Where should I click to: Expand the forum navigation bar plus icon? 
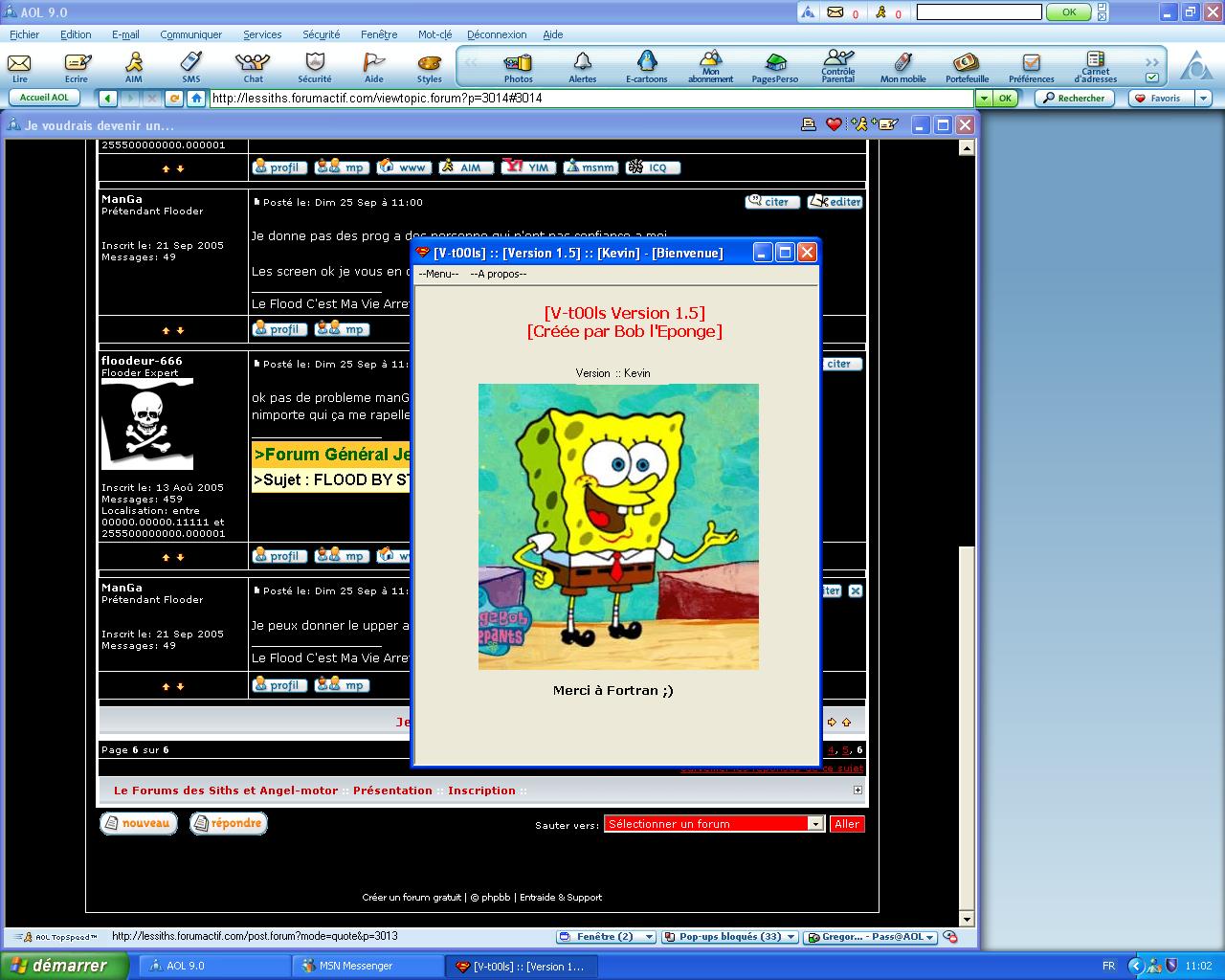(857, 791)
